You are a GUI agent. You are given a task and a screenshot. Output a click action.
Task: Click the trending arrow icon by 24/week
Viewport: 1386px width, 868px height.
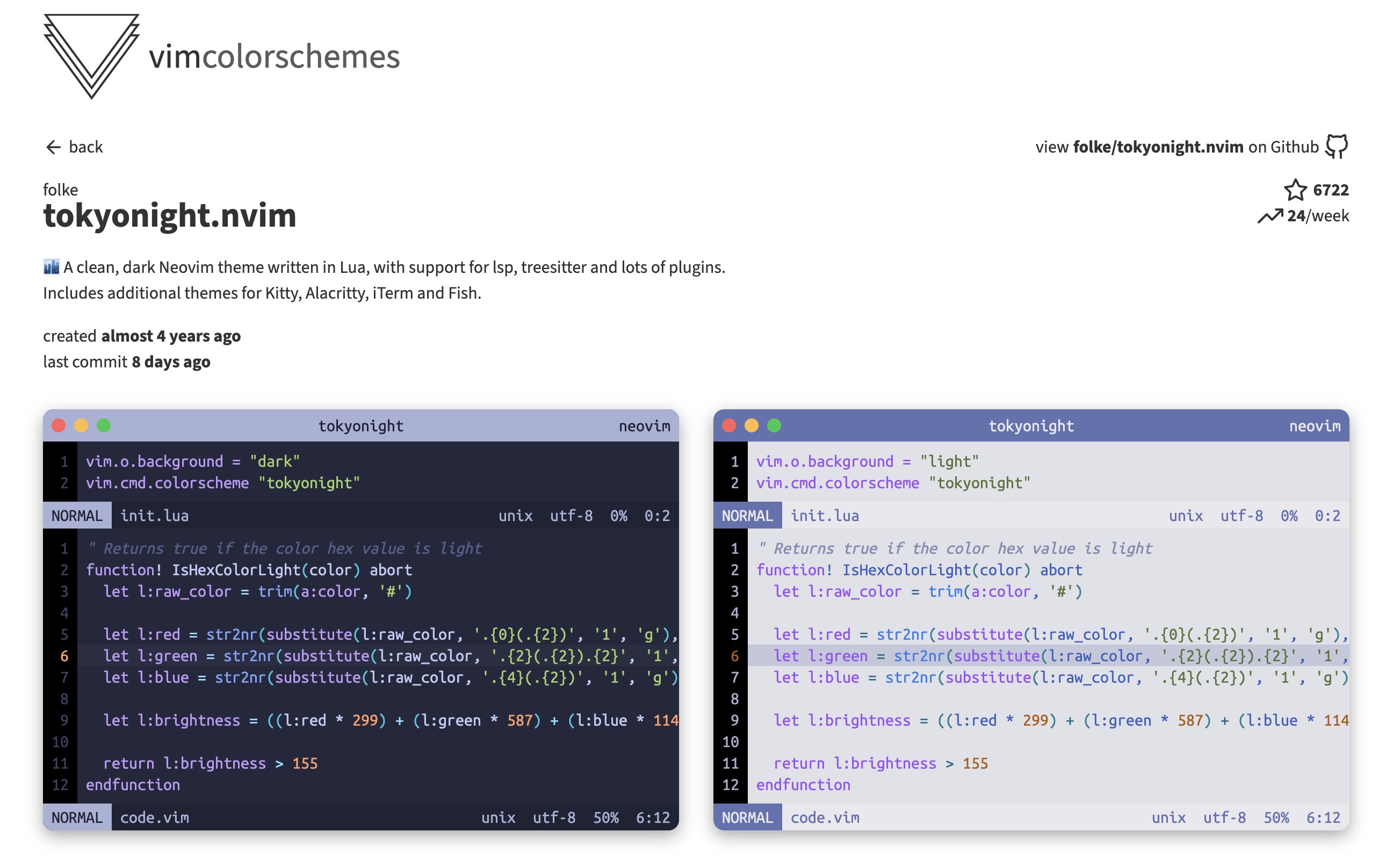[x=1269, y=216]
